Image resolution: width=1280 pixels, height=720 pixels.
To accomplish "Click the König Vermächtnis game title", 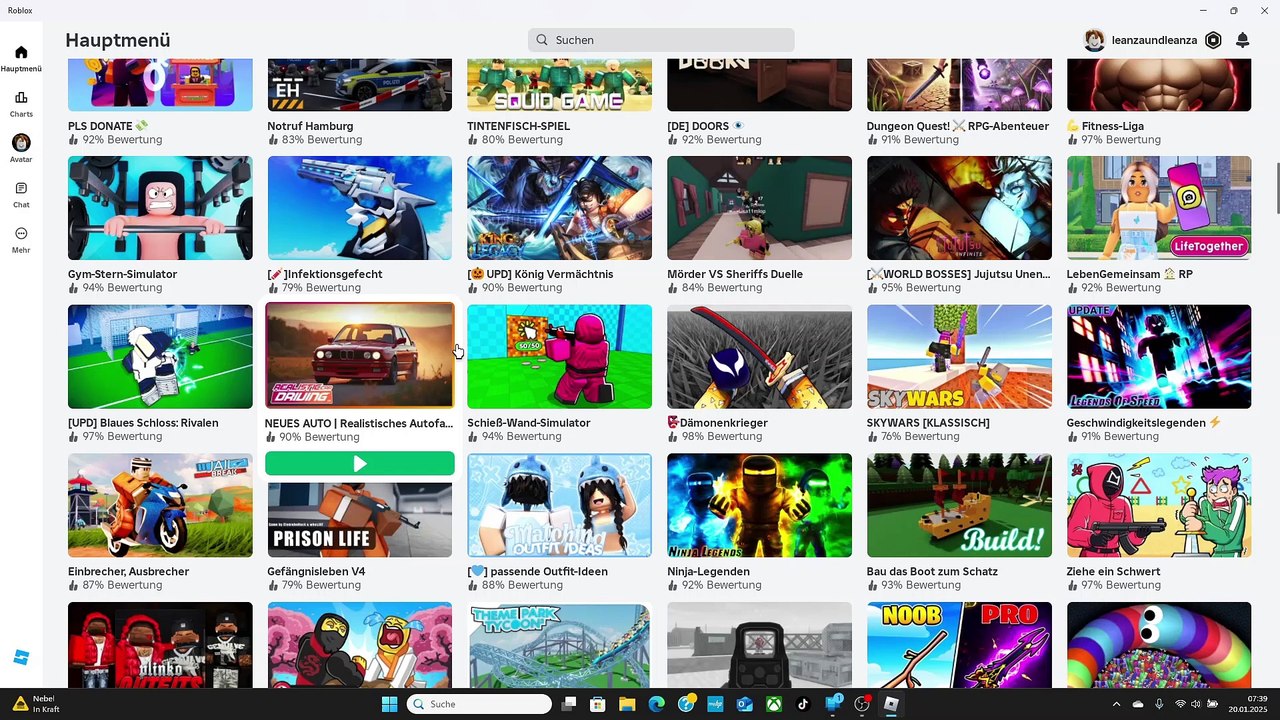I will coord(540,274).
